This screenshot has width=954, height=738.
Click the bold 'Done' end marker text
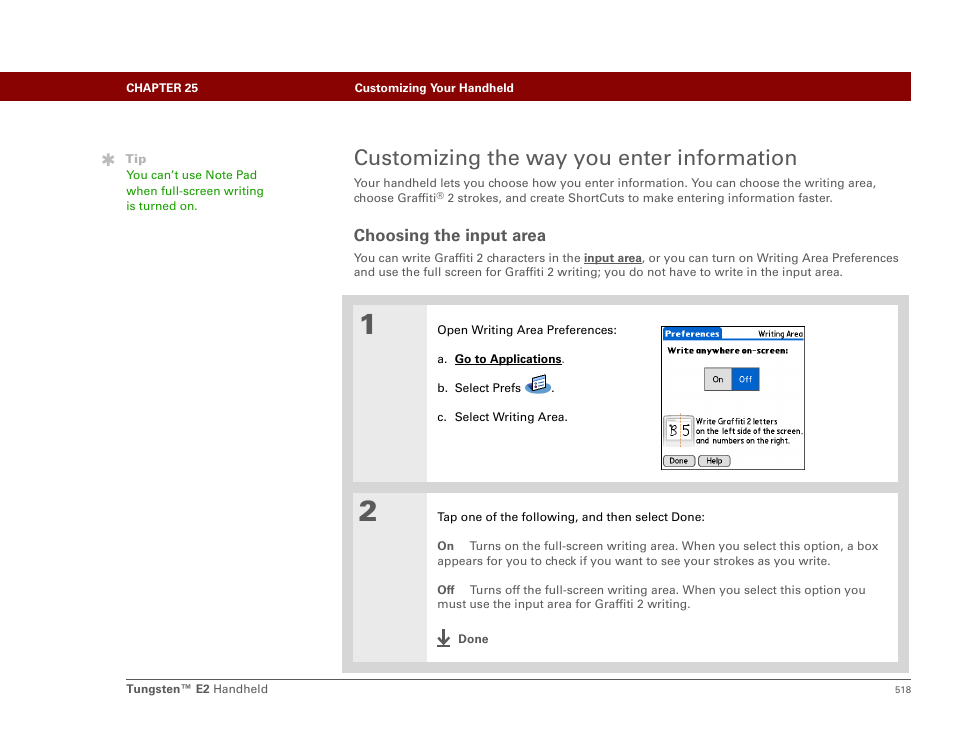click(473, 639)
